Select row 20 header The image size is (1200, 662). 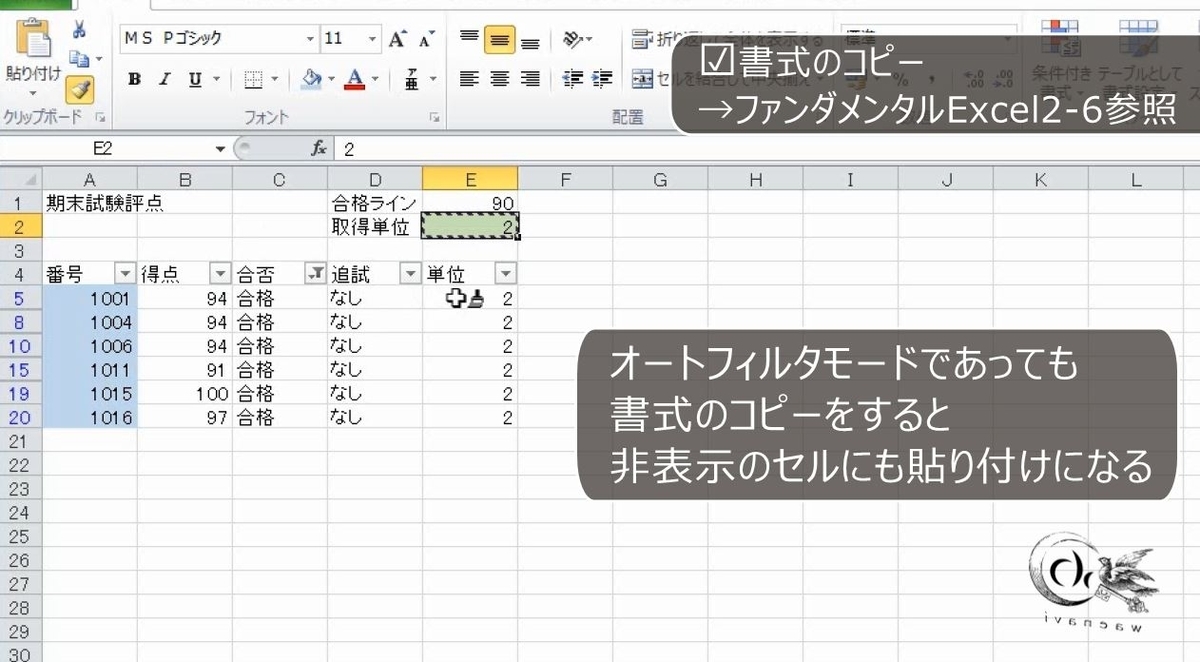click(21, 418)
